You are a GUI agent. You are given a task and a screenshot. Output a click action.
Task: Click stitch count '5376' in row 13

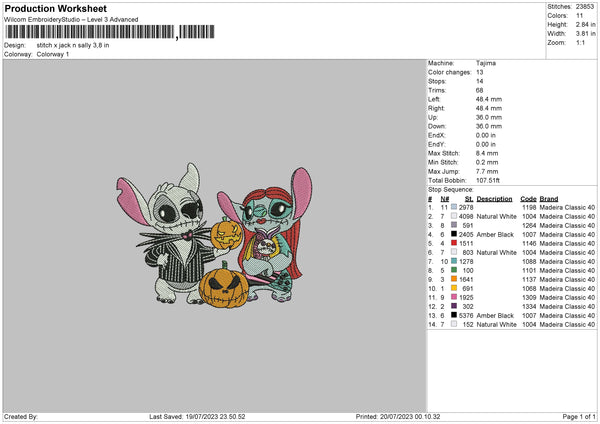tap(466, 315)
